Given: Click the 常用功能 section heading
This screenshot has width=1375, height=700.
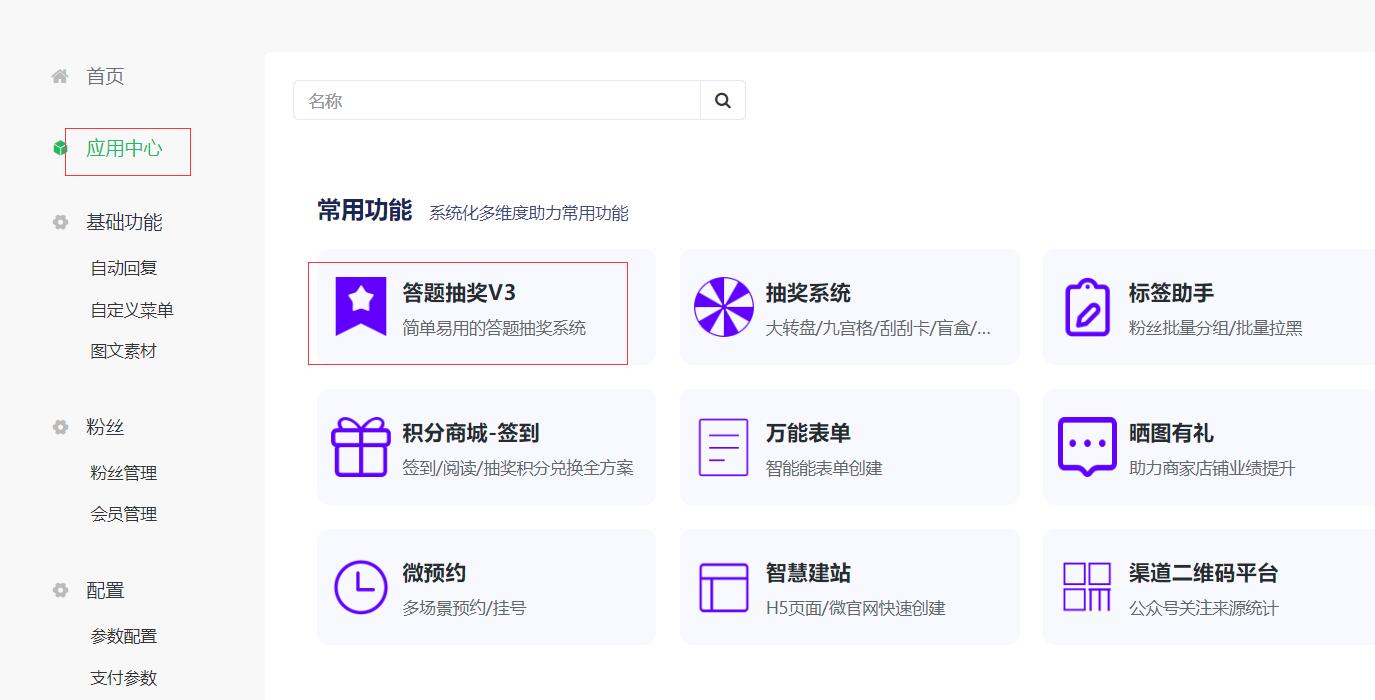Looking at the screenshot, I should tap(365, 210).
